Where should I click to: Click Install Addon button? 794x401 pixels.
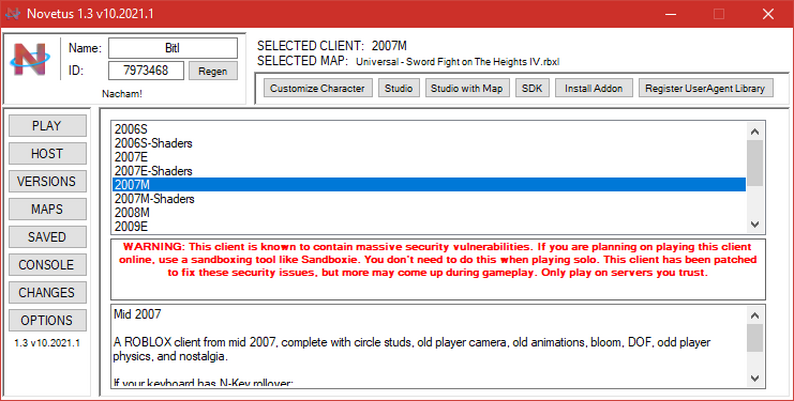[x=593, y=88]
